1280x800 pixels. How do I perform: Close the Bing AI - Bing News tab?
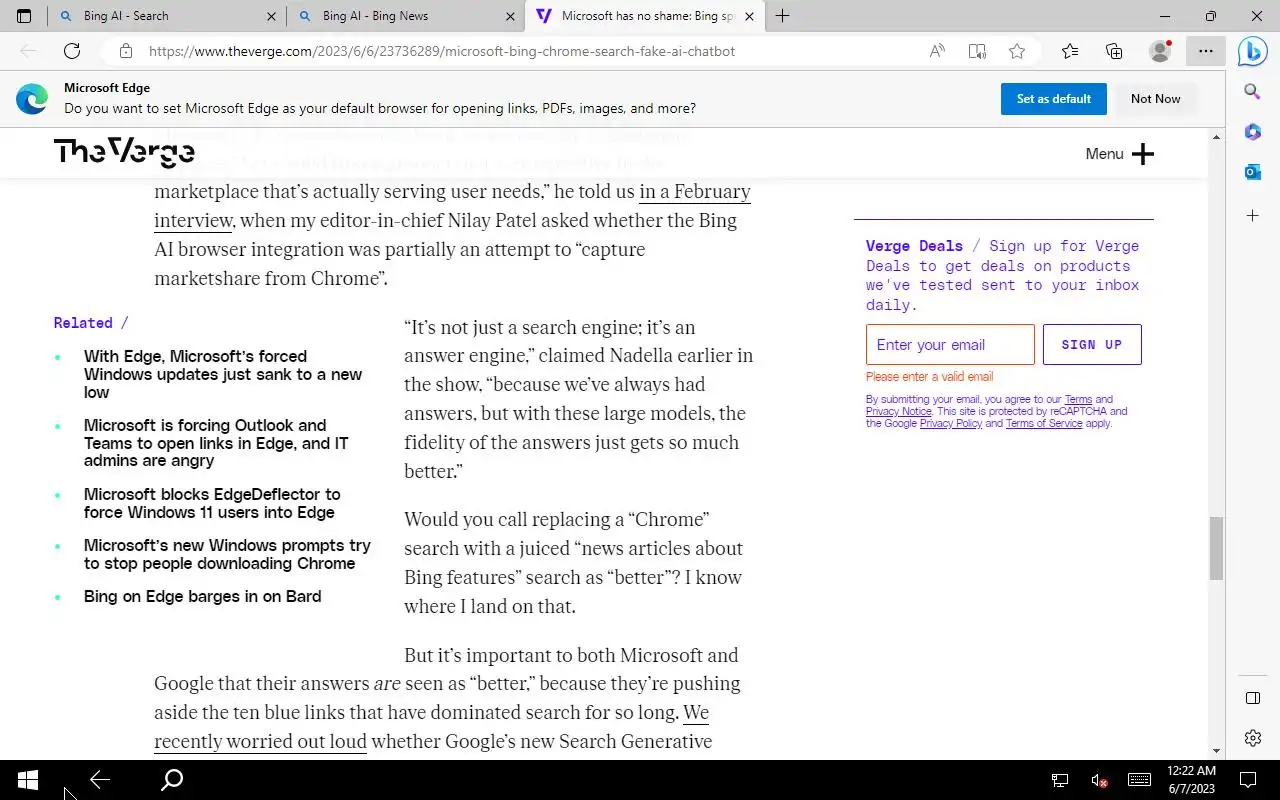pos(511,16)
